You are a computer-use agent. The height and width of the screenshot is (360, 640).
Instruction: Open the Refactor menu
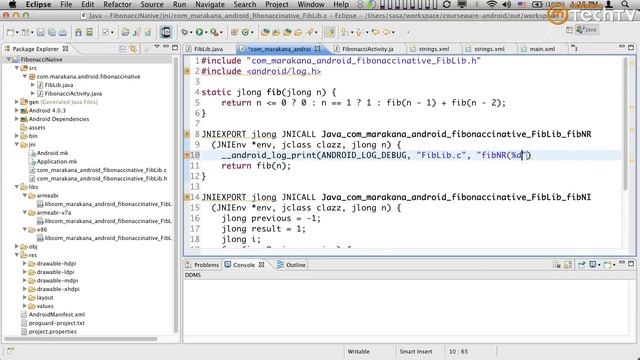click(x=117, y=4)
